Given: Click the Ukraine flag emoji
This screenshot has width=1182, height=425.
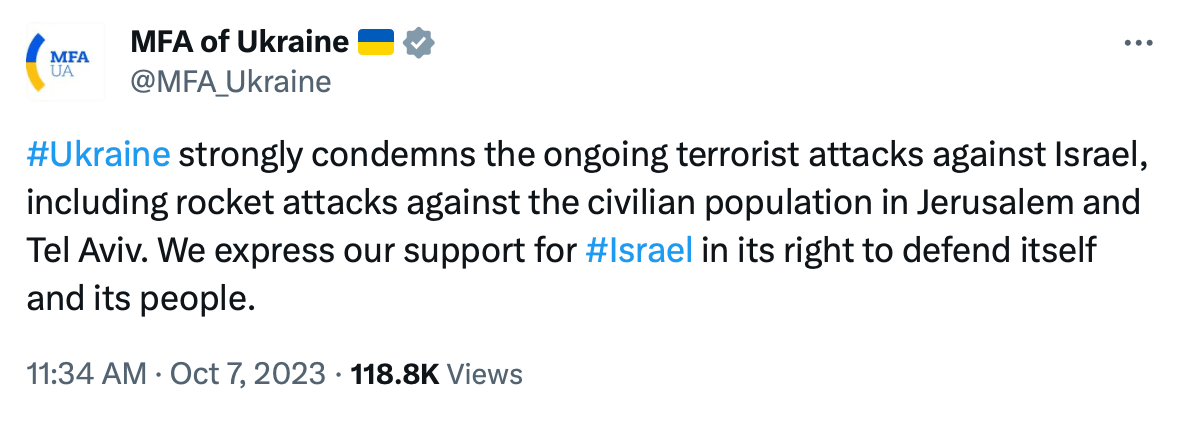Looking at the screenshot, I should click(x=376, y=43).
